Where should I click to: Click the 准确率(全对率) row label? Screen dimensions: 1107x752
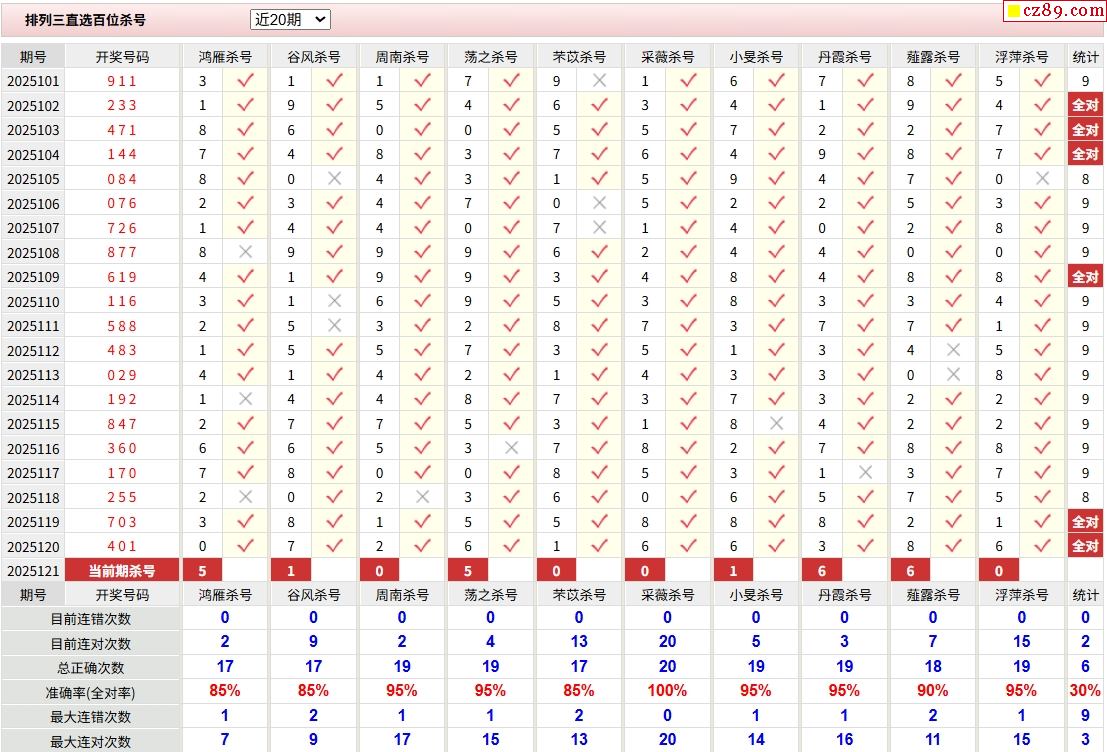pos(90,693)
